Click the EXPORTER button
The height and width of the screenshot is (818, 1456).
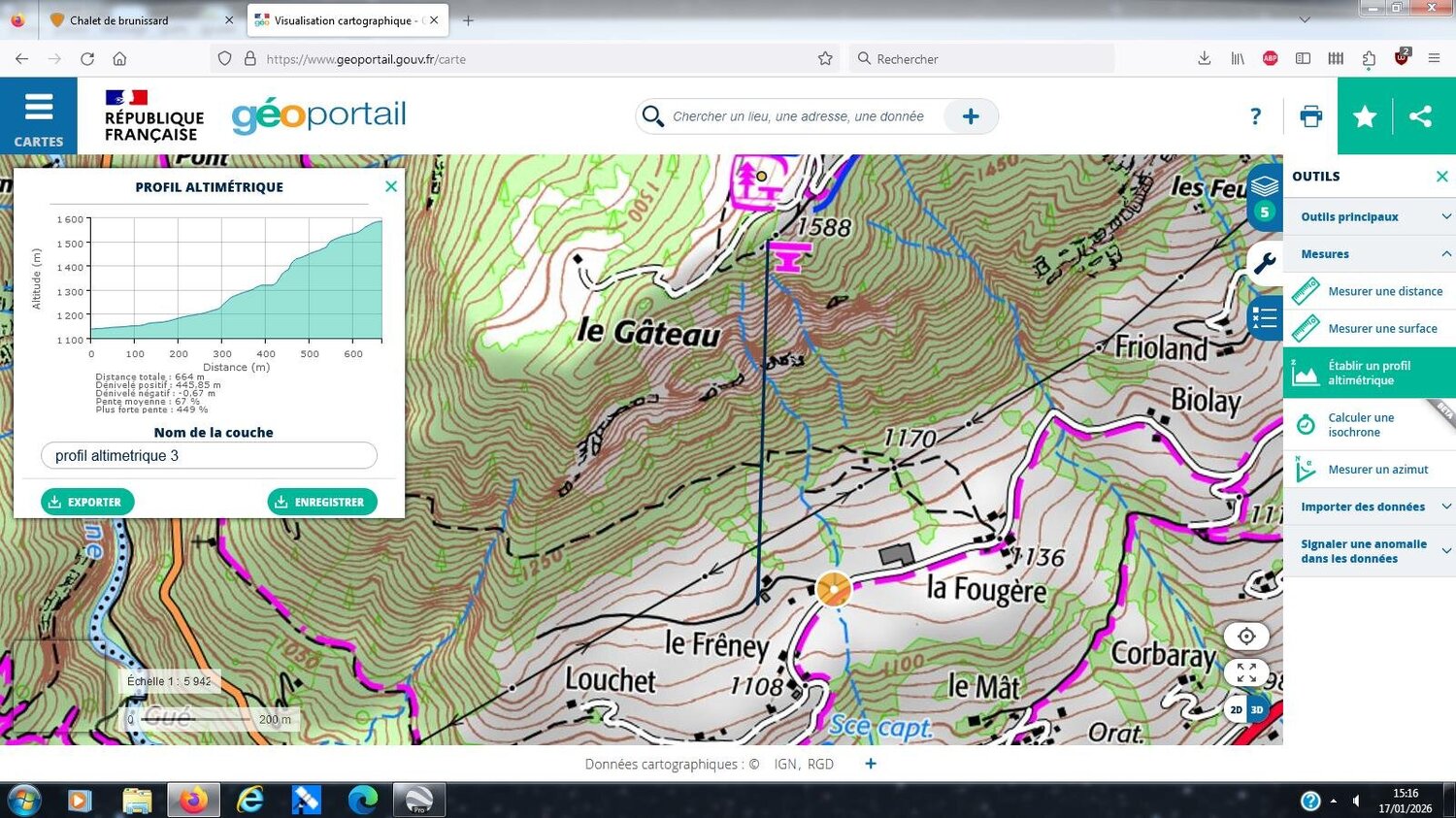[87, 502]
